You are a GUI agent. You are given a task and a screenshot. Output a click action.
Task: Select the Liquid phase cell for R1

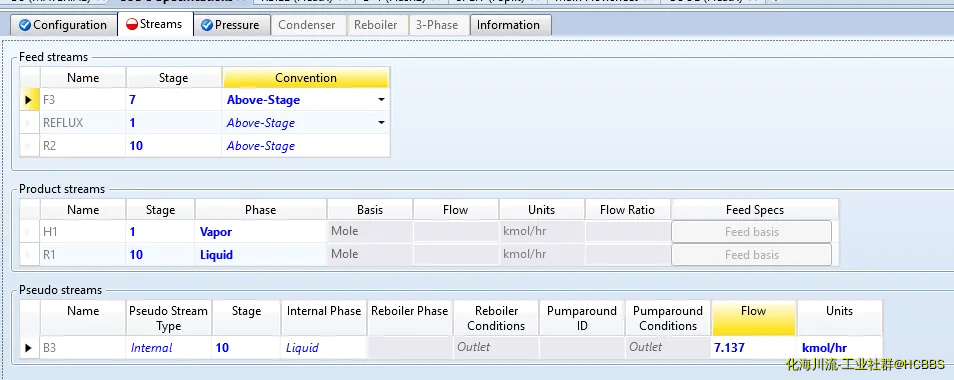coord(260,255)
